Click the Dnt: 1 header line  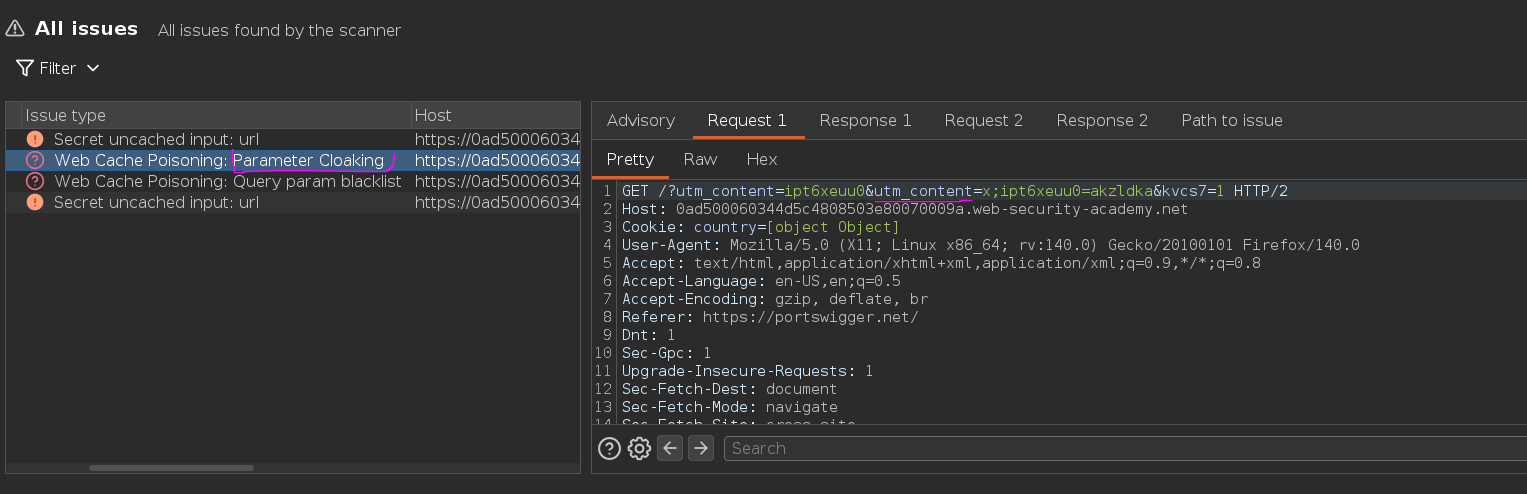(648, 335)
